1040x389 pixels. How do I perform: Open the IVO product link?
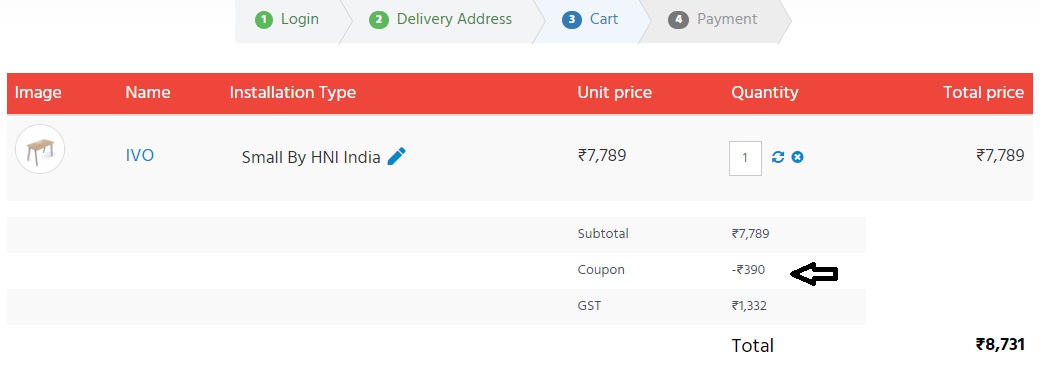[140, 155]
